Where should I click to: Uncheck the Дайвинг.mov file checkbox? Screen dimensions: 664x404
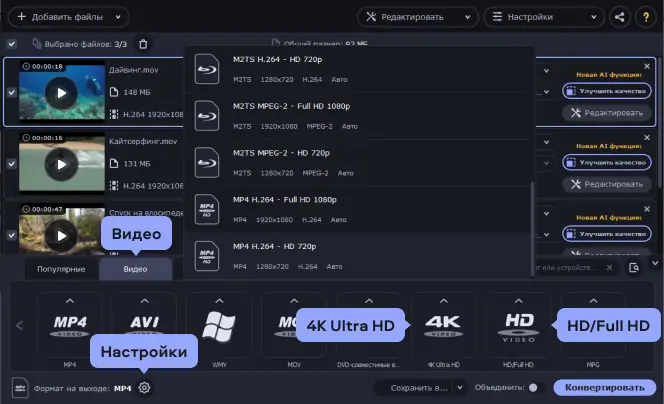[x=12, y=92]
